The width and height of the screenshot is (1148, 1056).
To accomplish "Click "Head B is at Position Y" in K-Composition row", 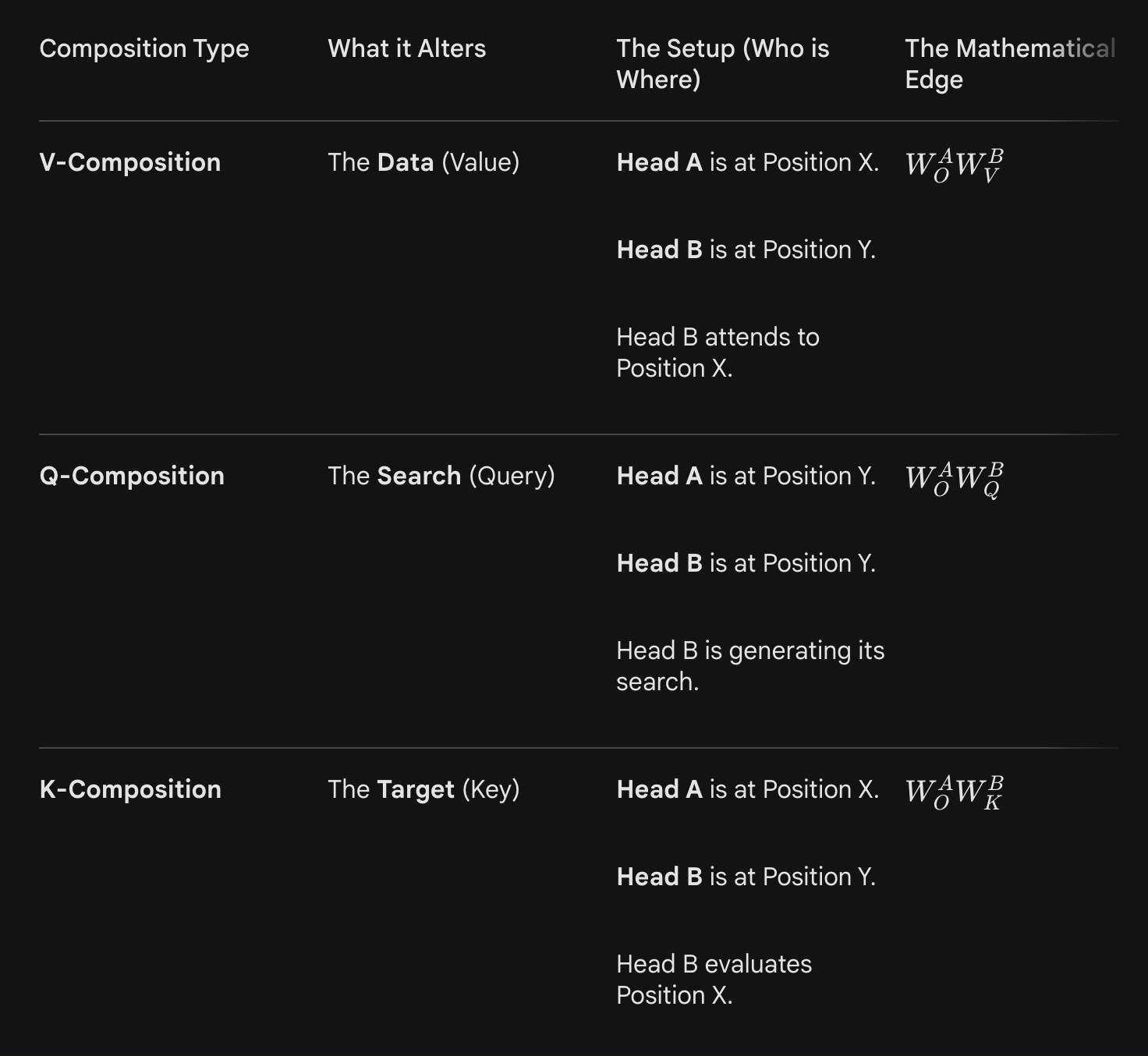I will (x=746, y=877).
